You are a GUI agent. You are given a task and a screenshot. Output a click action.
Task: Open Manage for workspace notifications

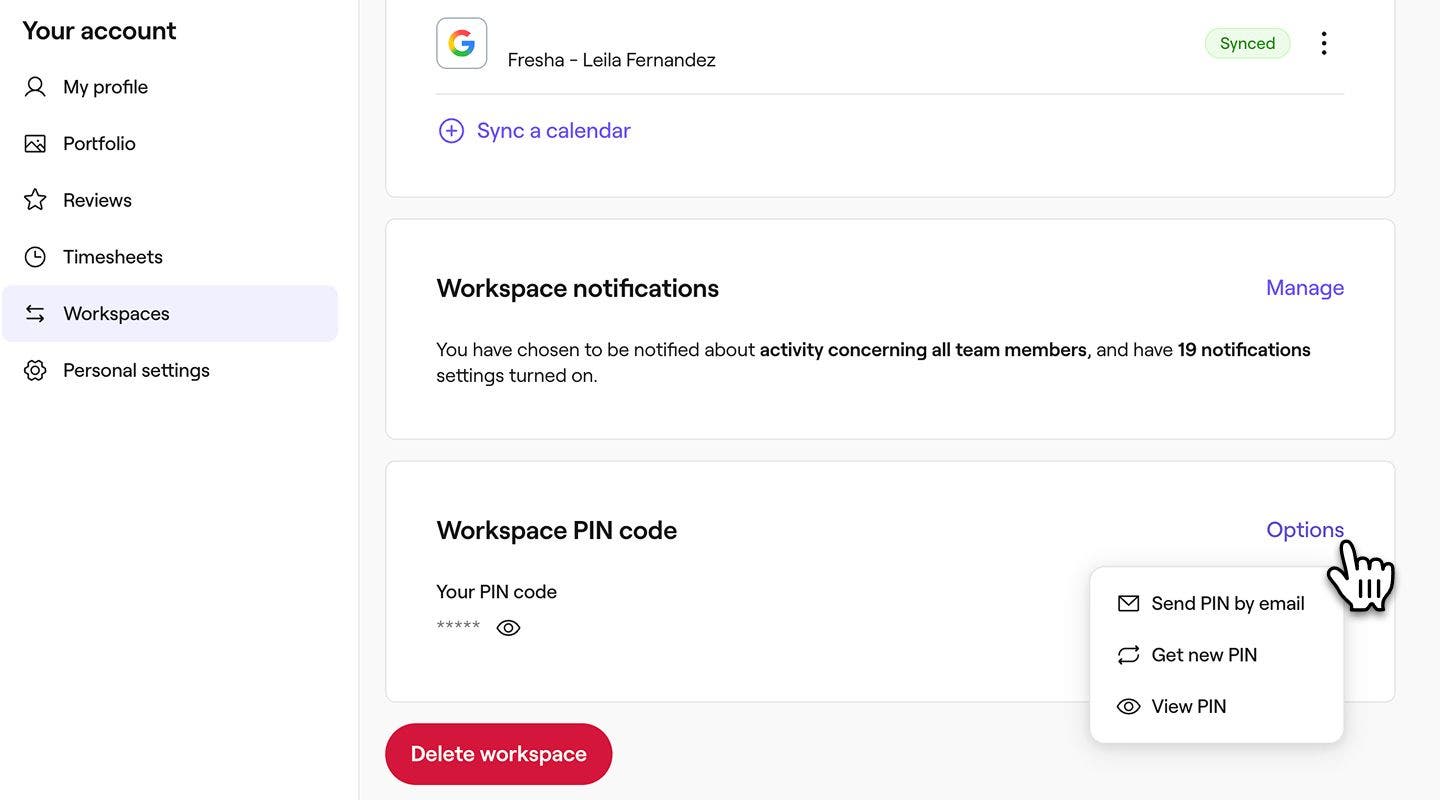click(1304, 288)
